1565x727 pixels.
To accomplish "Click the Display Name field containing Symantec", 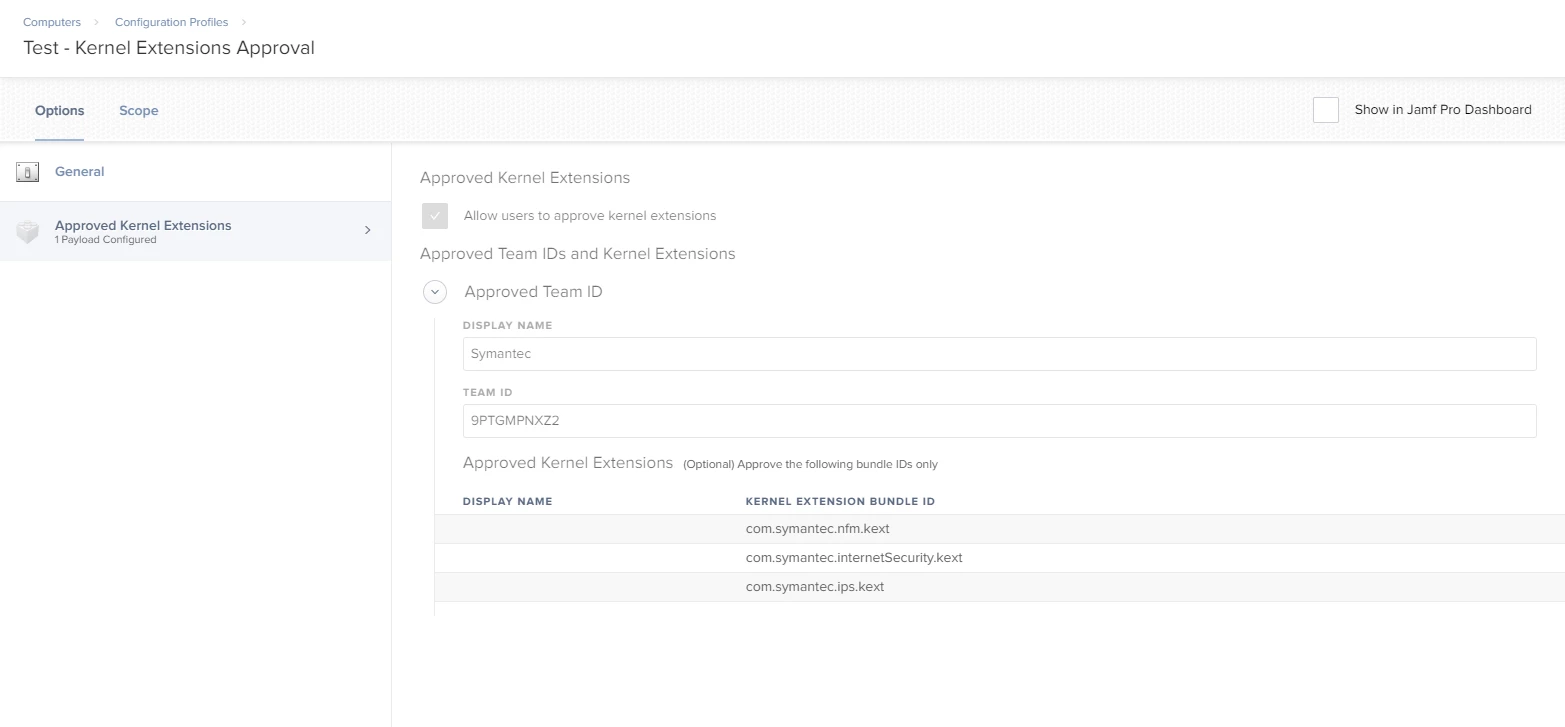I will point(999,354).
